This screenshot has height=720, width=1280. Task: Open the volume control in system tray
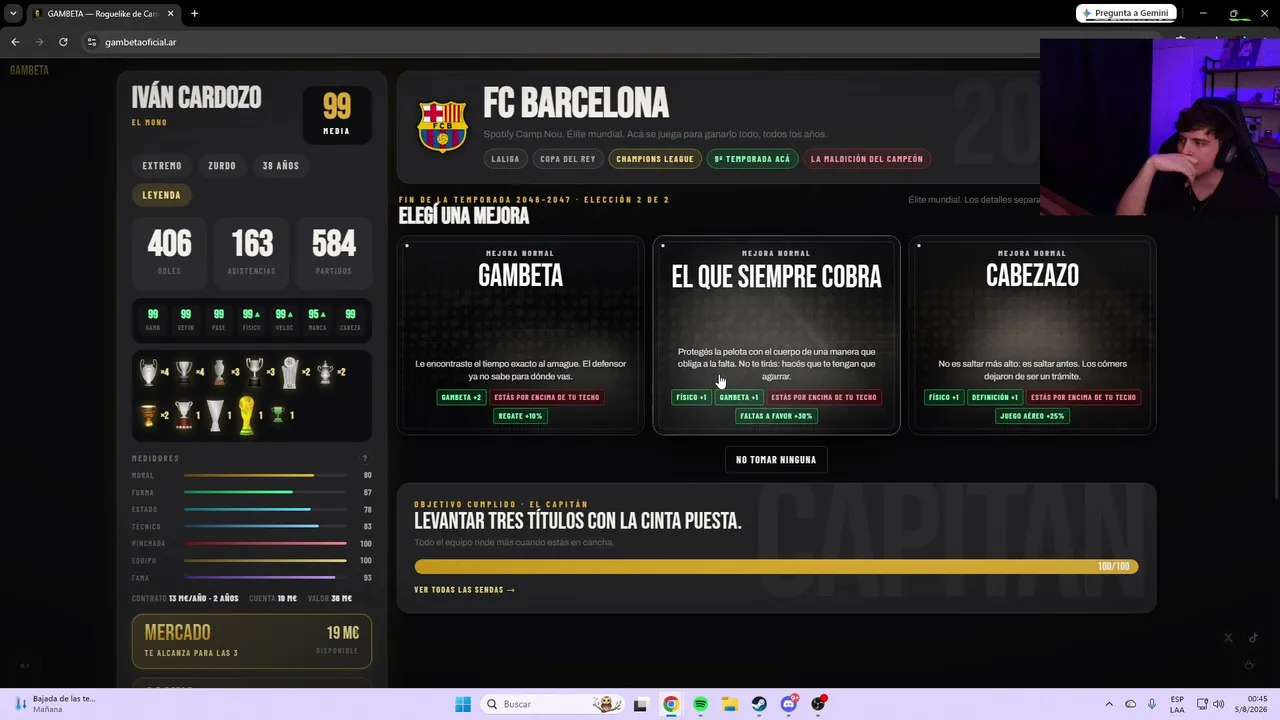pos(1218,704)
